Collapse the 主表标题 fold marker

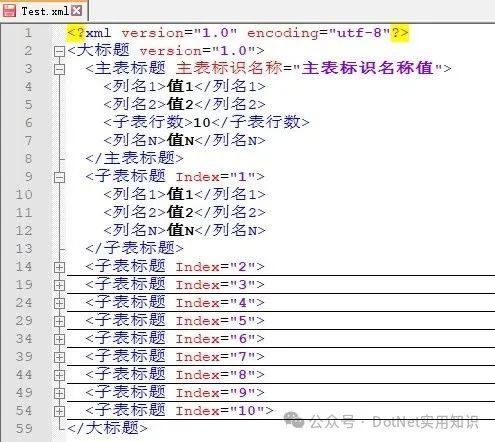tap(59, 69)
